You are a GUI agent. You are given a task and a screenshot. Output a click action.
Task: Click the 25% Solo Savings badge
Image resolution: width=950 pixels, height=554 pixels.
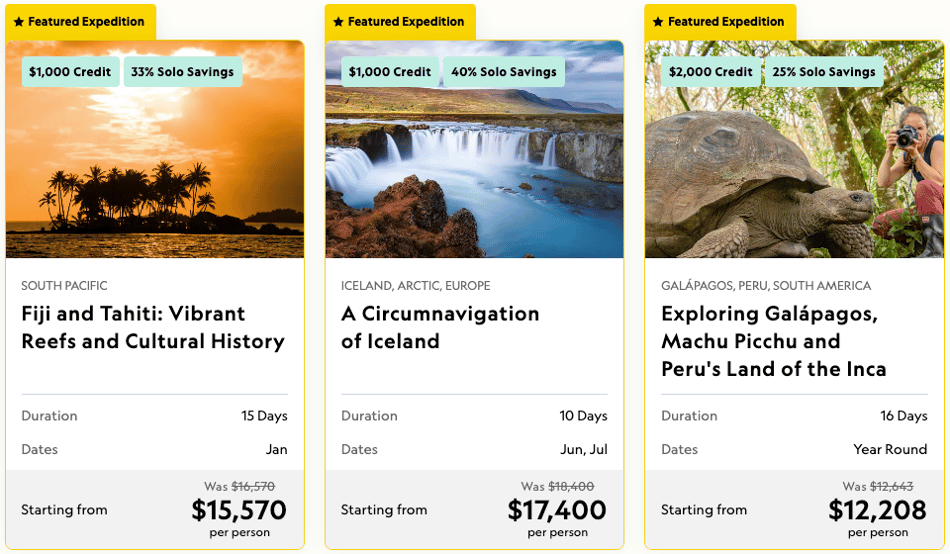click(x=824, y=72)
